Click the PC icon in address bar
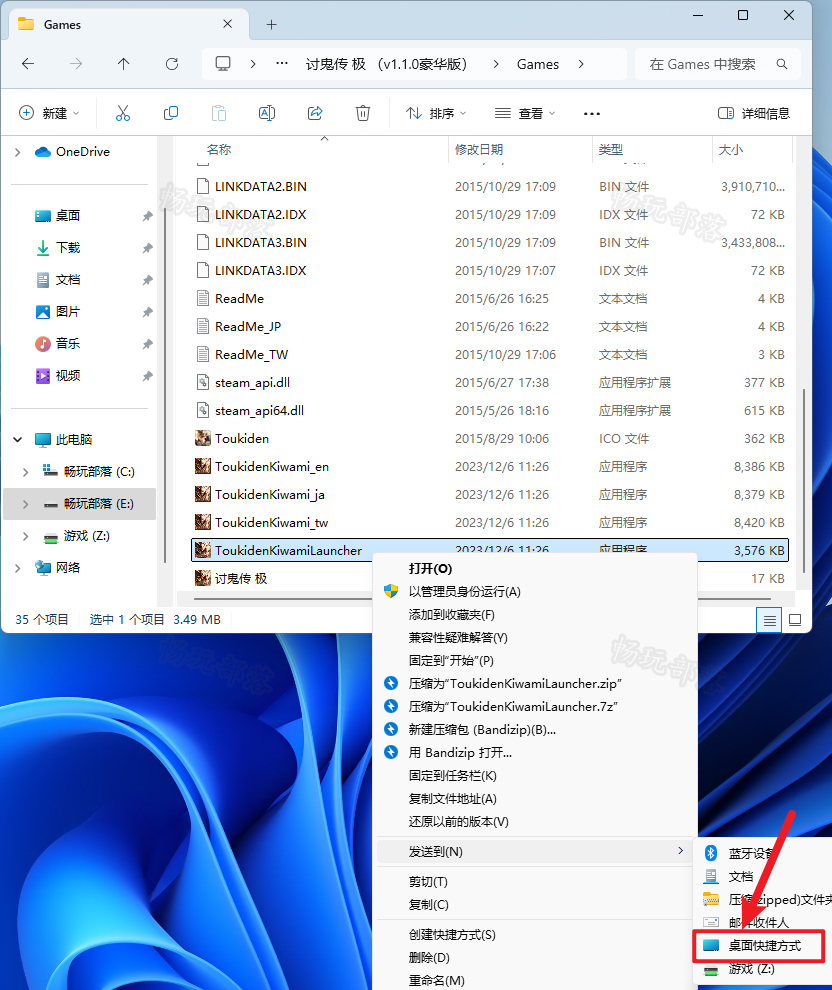This screenshot has height=990, width=832. pos(223,64)
